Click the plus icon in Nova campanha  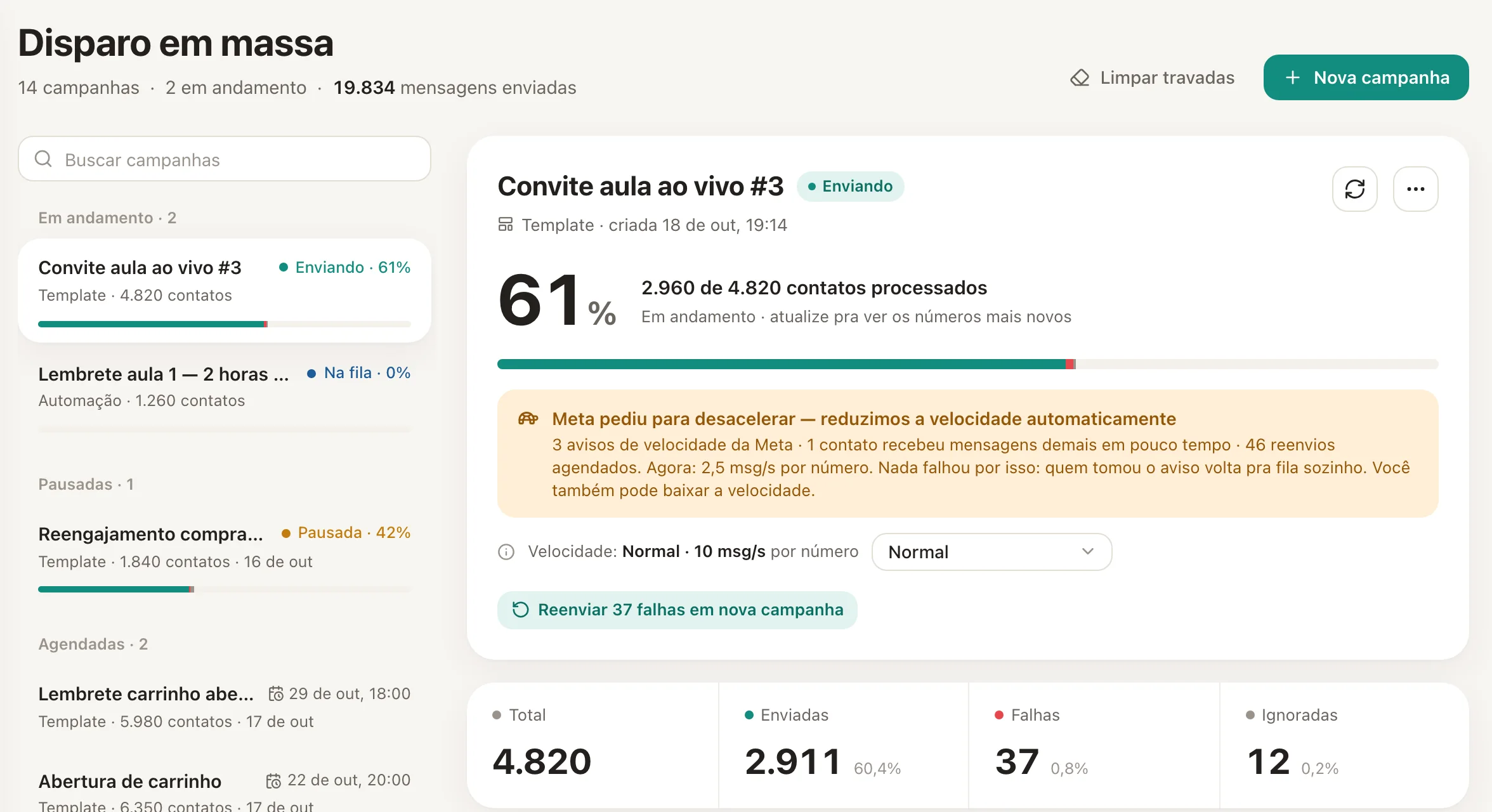pyautogui.click(x=1293, y=77)
